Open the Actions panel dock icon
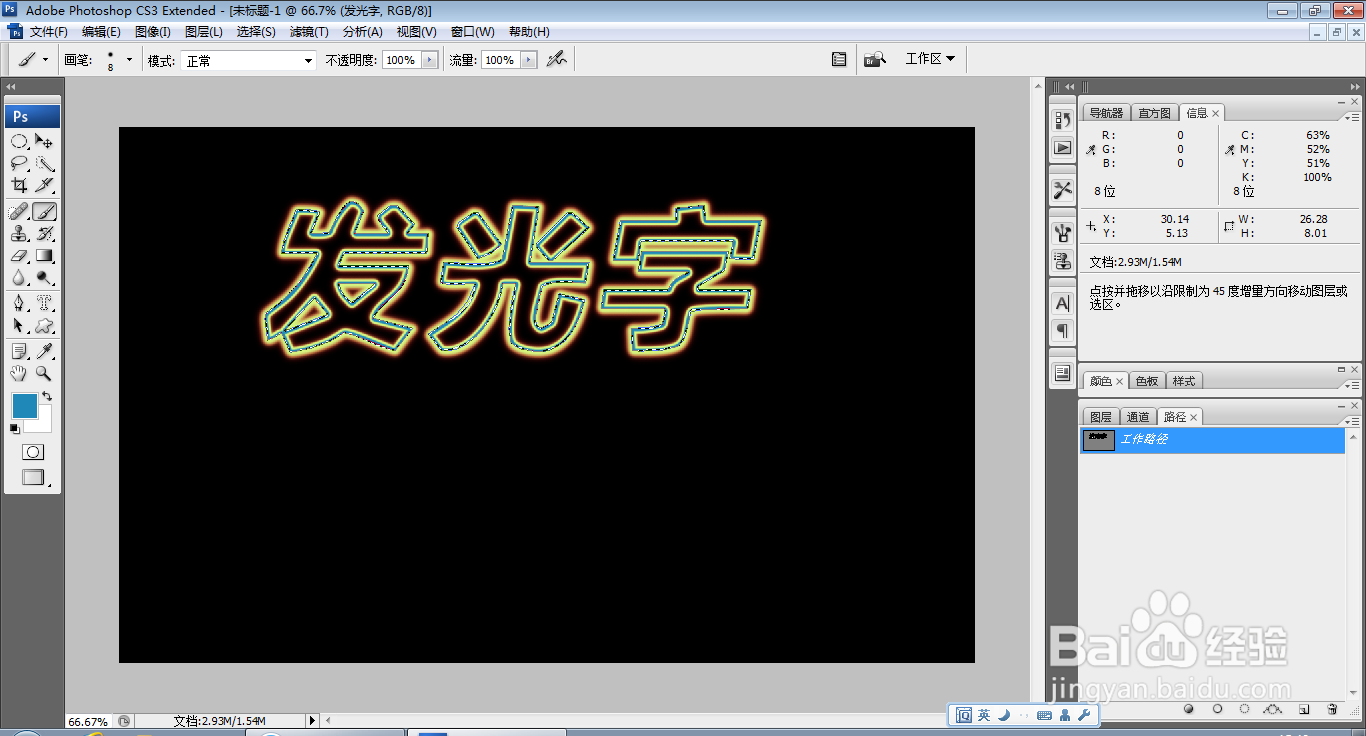 tap(1062, 148)
